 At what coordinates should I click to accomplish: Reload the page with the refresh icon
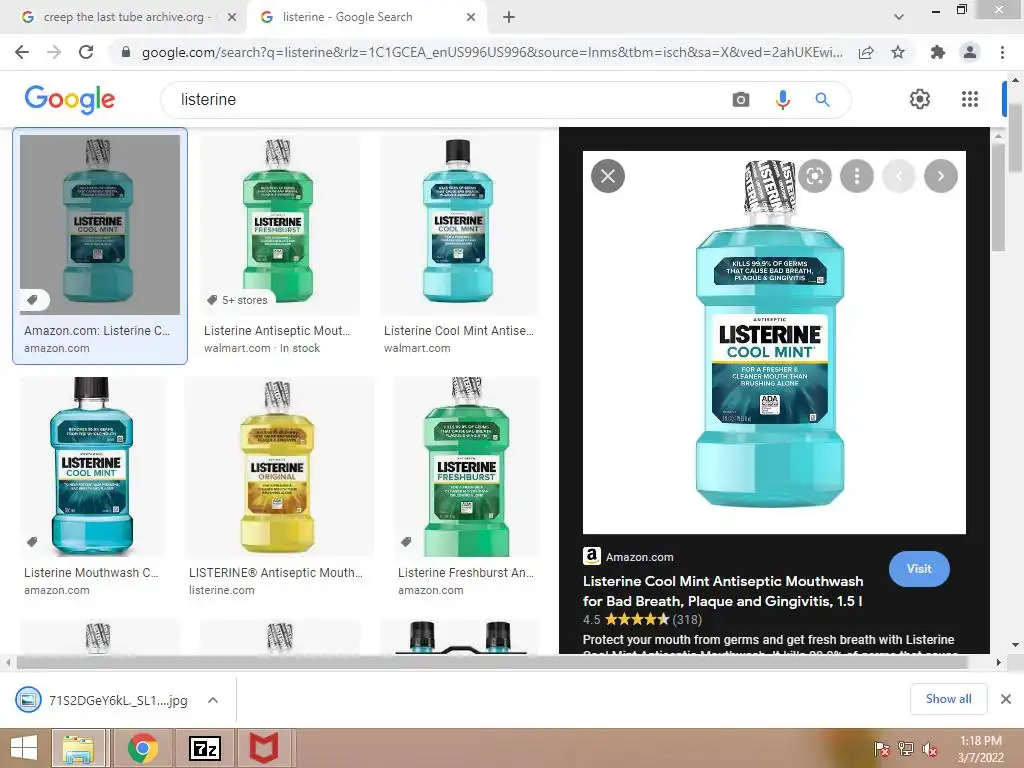click(86, 52)
